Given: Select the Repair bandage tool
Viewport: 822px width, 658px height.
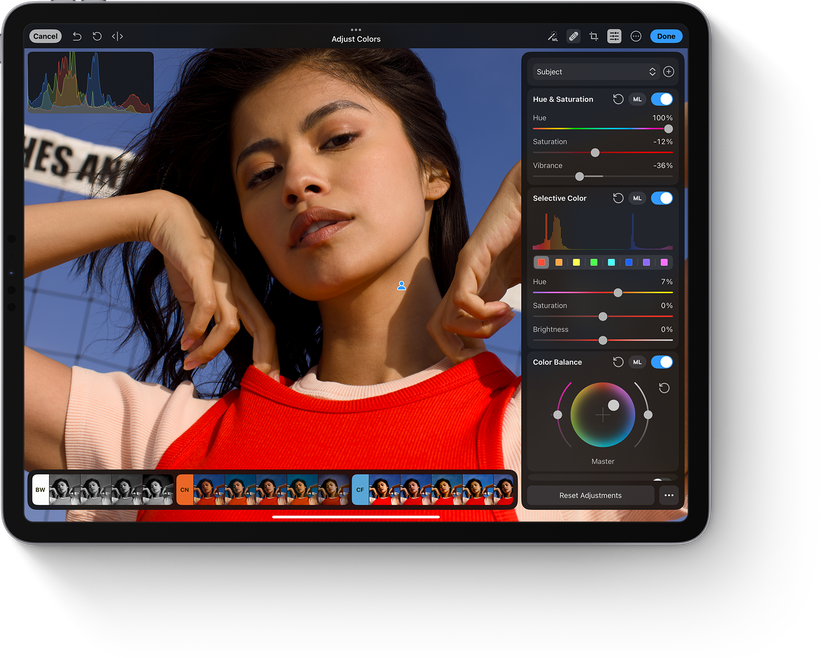Looking at the screenshot, I should pyautogui.click(x=573, y=36).
